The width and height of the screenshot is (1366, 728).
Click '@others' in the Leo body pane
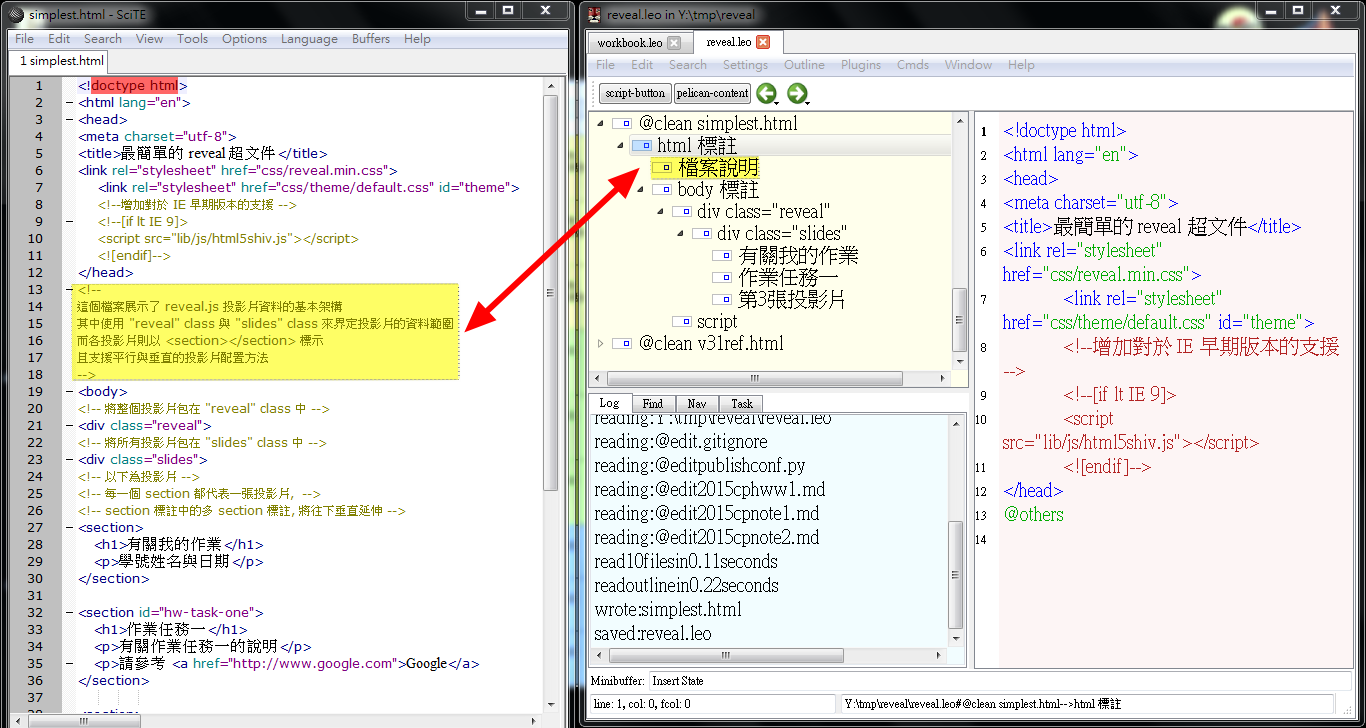click(x=1034, y=514)
